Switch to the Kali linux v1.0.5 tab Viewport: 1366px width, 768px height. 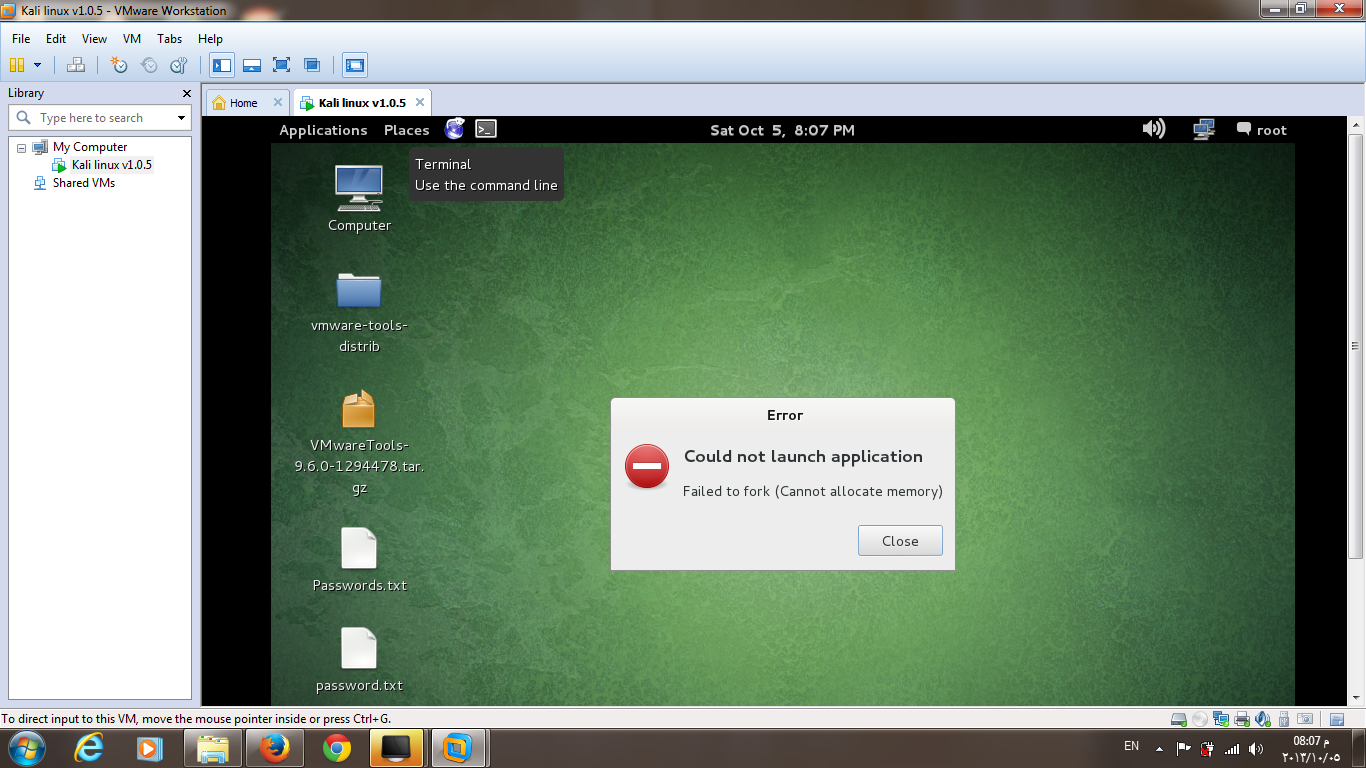pos(362,103)
